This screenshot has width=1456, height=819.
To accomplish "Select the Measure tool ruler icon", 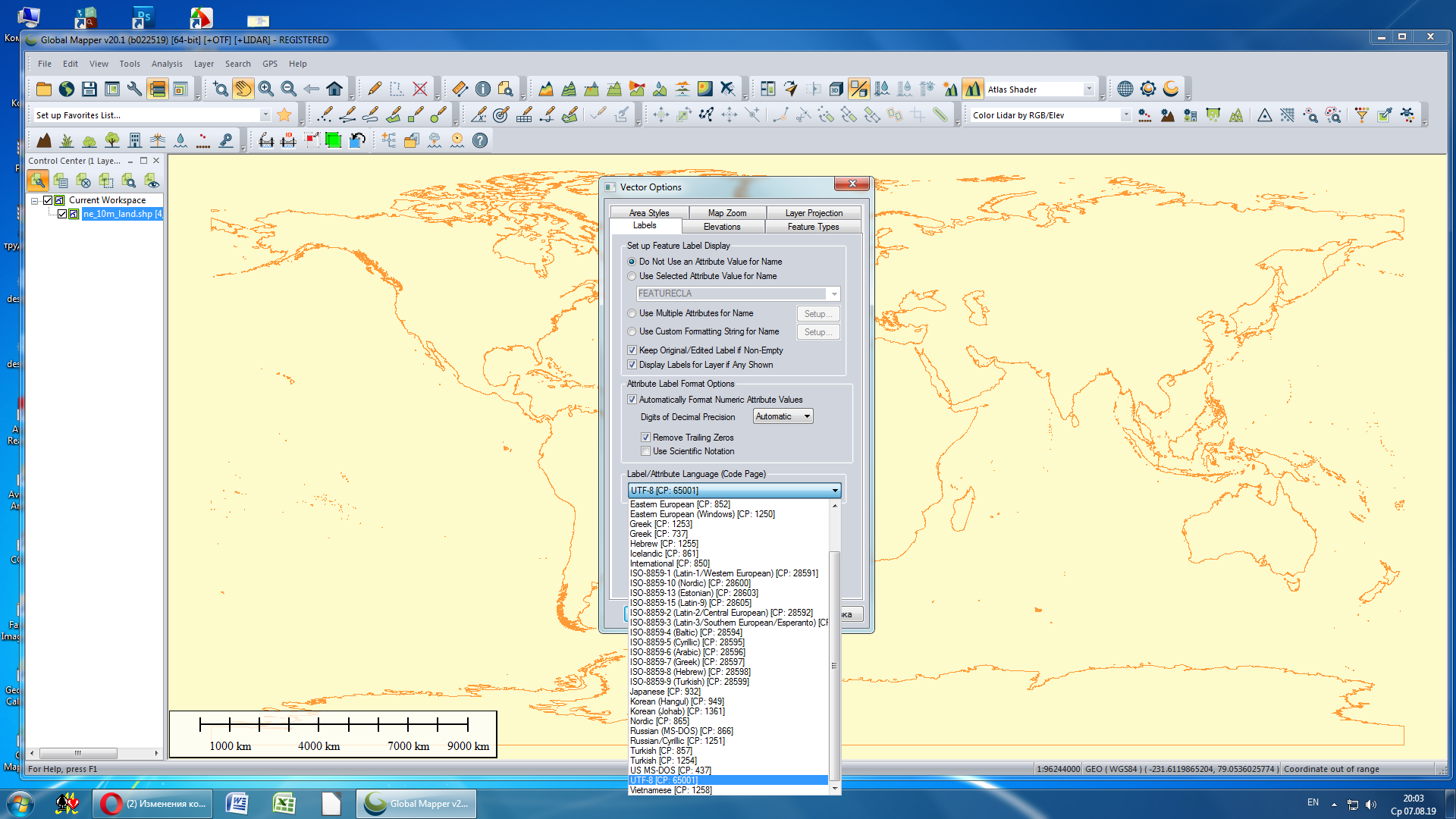I will (460, 89).
